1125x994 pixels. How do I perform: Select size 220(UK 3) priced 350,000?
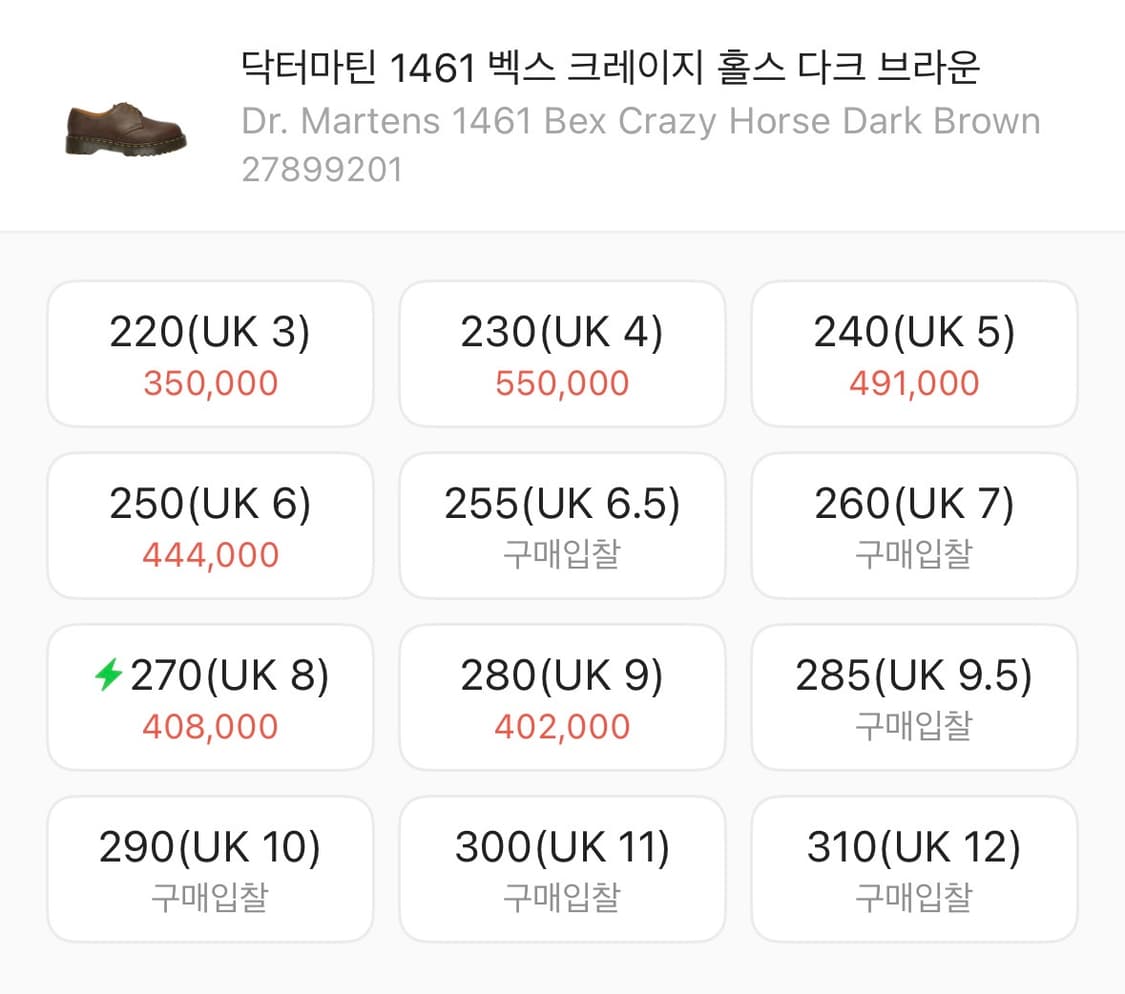[209, 353]
